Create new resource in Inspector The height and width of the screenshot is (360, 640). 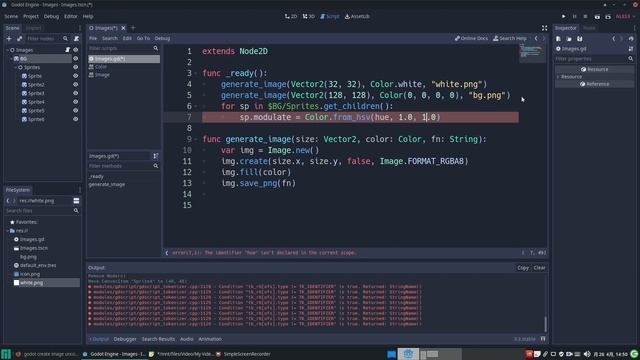[x=558, y=39]
